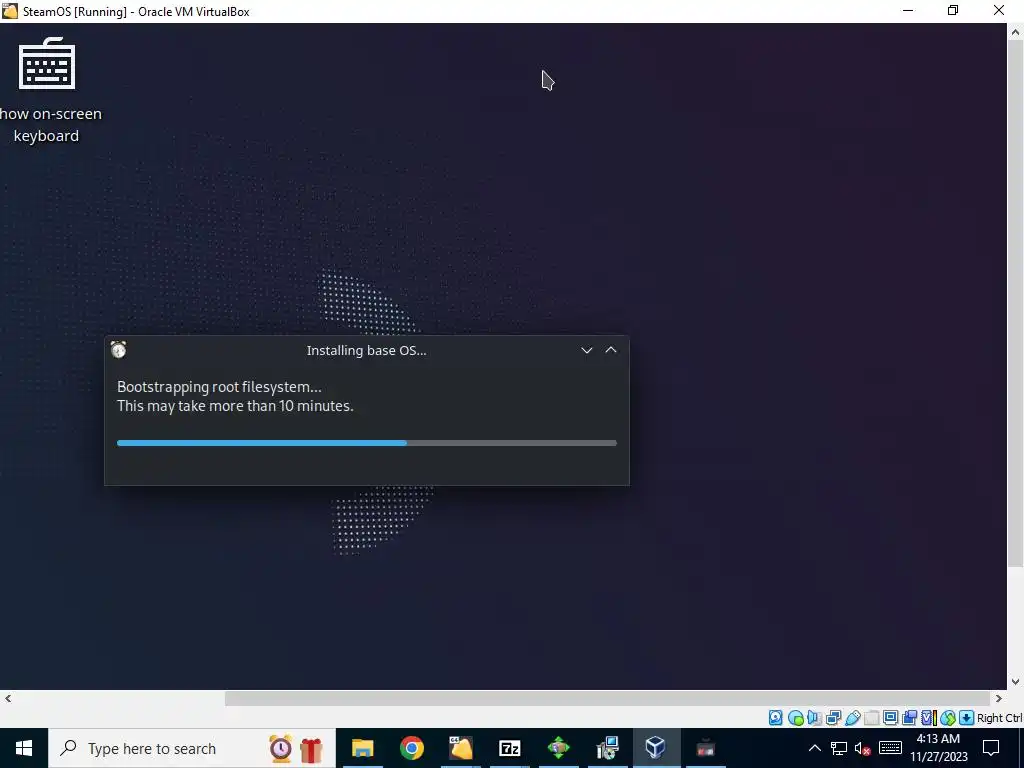This screenshot has width=1024, height=768.
Task: Click the "Installing base OS..." dialog title
Action: pos(366,350)
